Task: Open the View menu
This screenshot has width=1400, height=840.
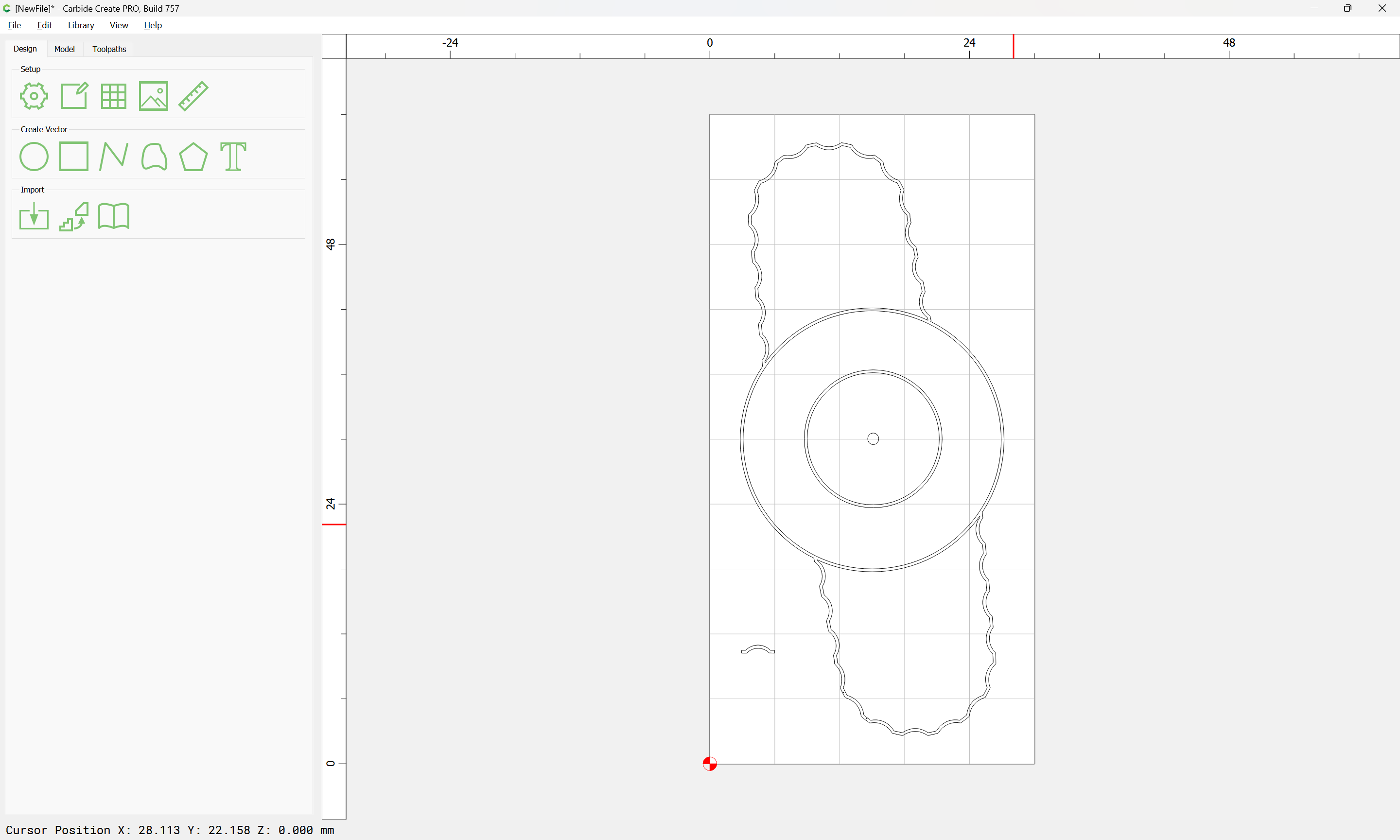Action: click(x=119, y=25)
